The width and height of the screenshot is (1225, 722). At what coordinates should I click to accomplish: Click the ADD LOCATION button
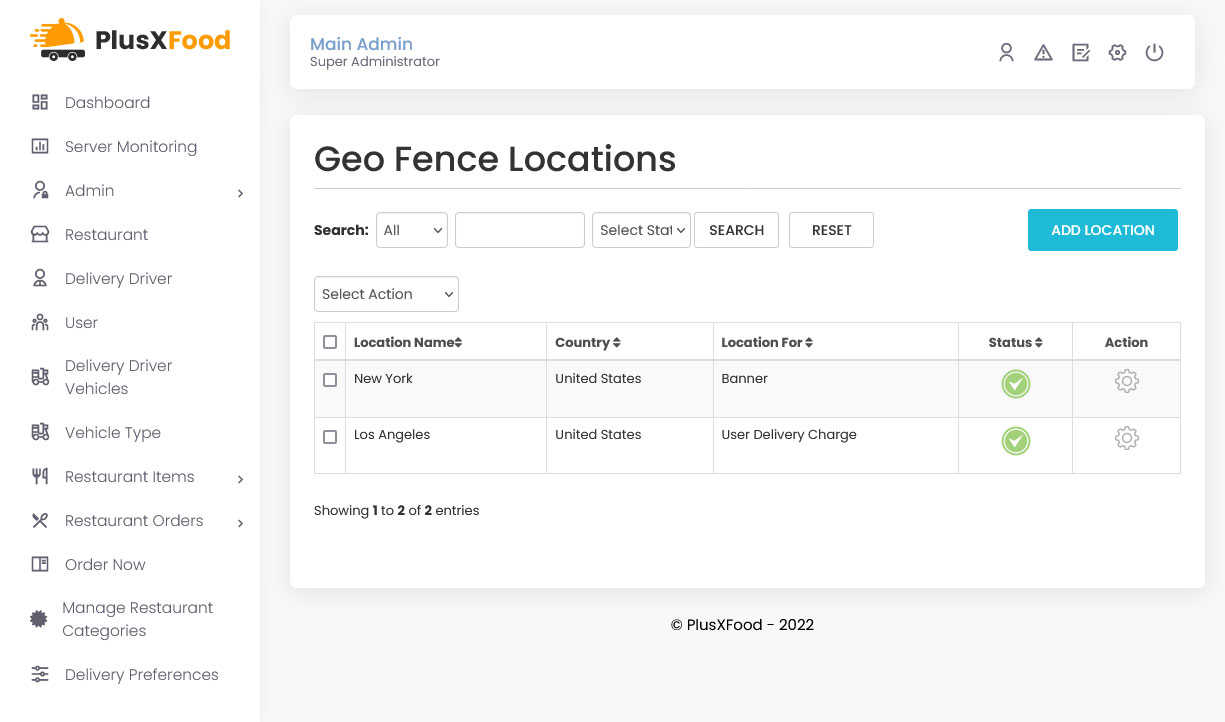1103,230
